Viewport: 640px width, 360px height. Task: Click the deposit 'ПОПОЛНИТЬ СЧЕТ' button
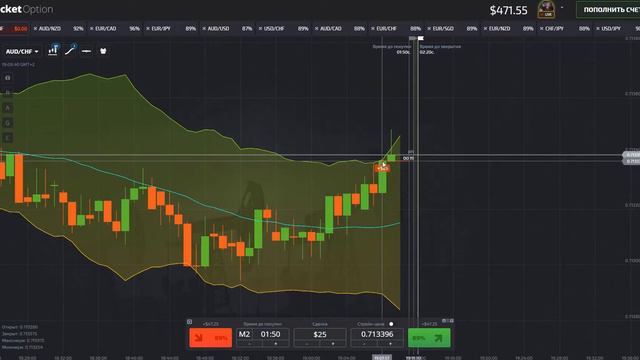pyautogui.click(x=608, y=9)
